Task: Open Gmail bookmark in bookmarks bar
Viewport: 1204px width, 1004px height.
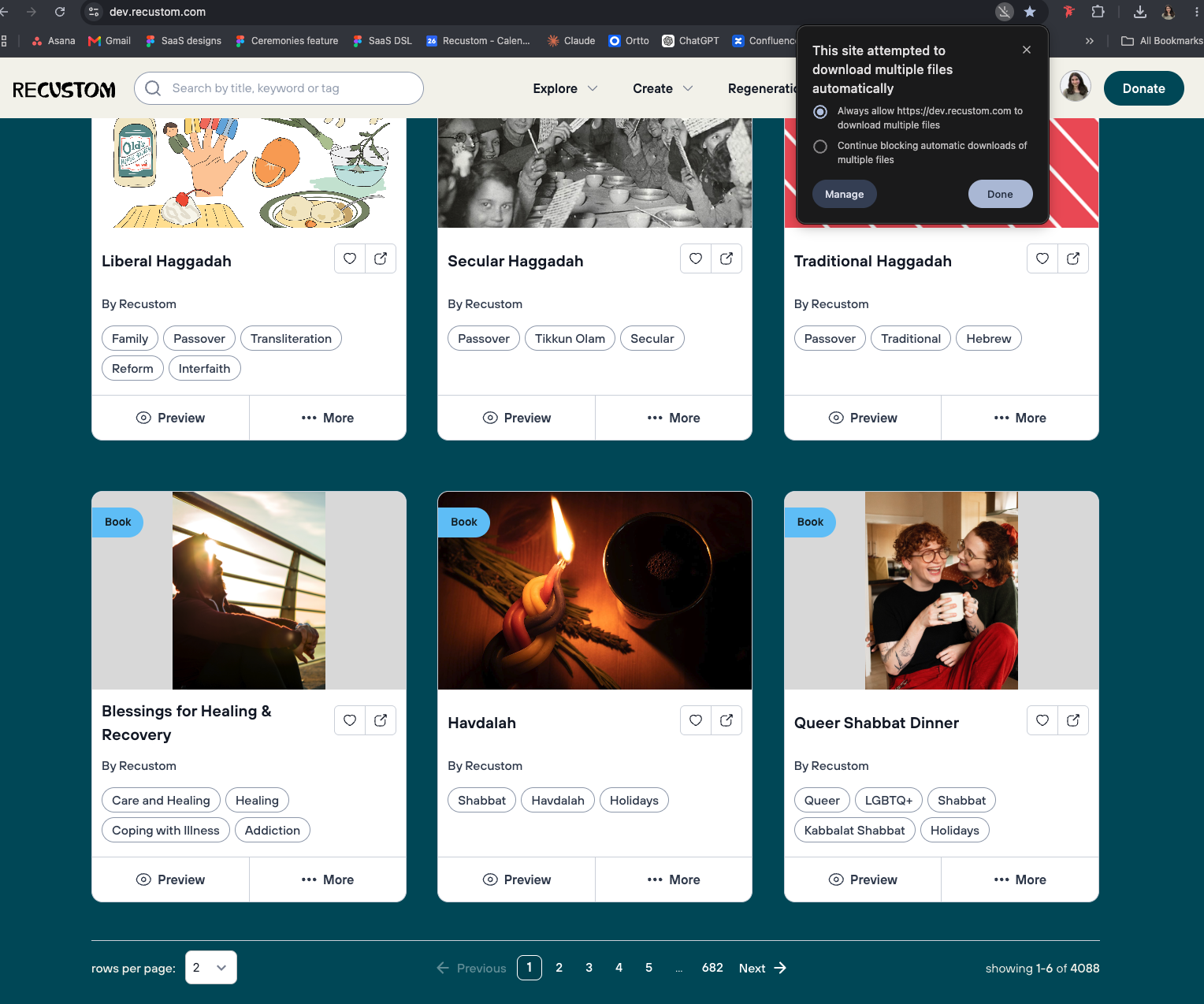Action: tap(110, 41)
